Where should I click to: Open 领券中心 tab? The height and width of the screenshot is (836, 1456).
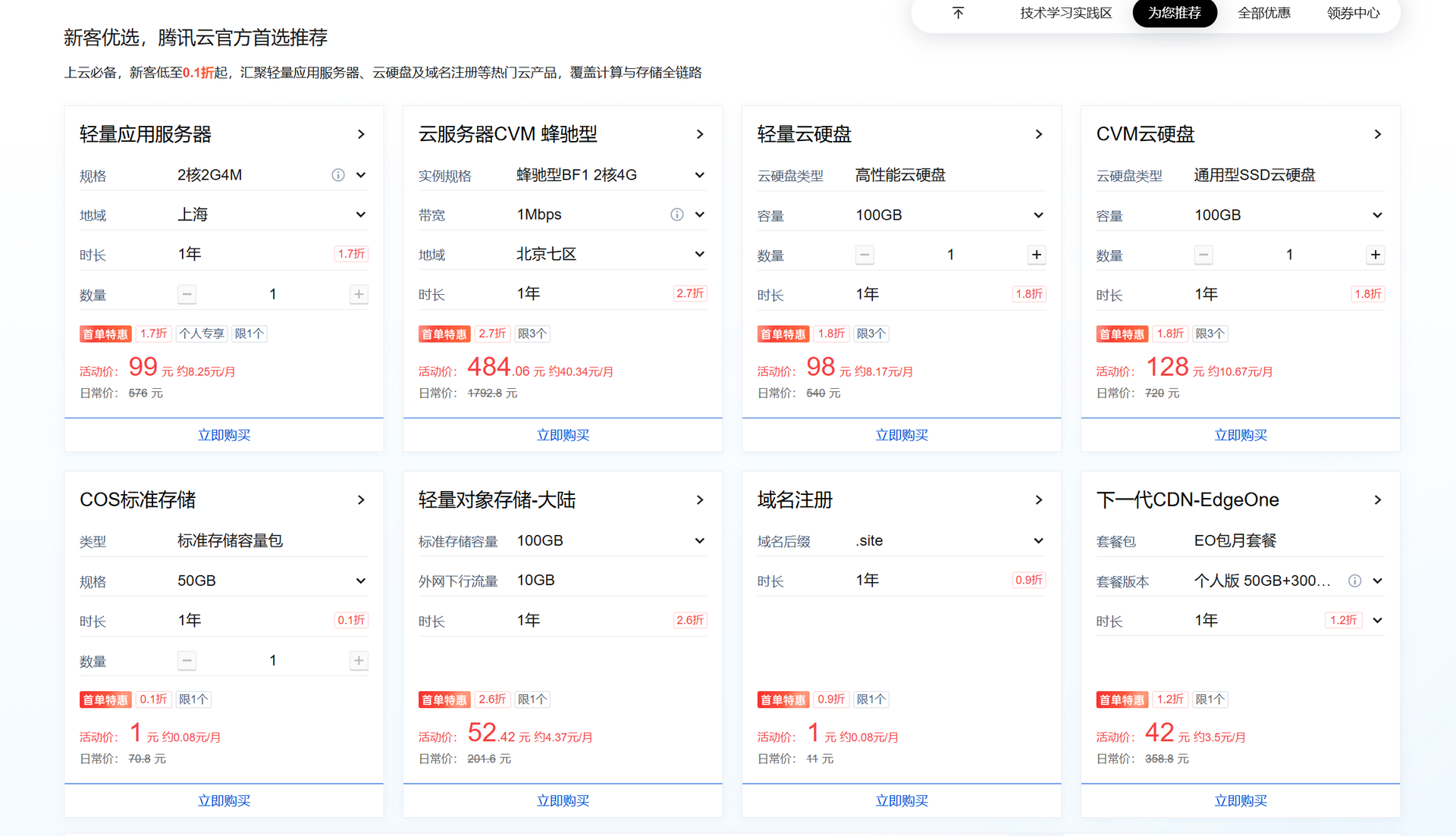[x=1354, y=13]
